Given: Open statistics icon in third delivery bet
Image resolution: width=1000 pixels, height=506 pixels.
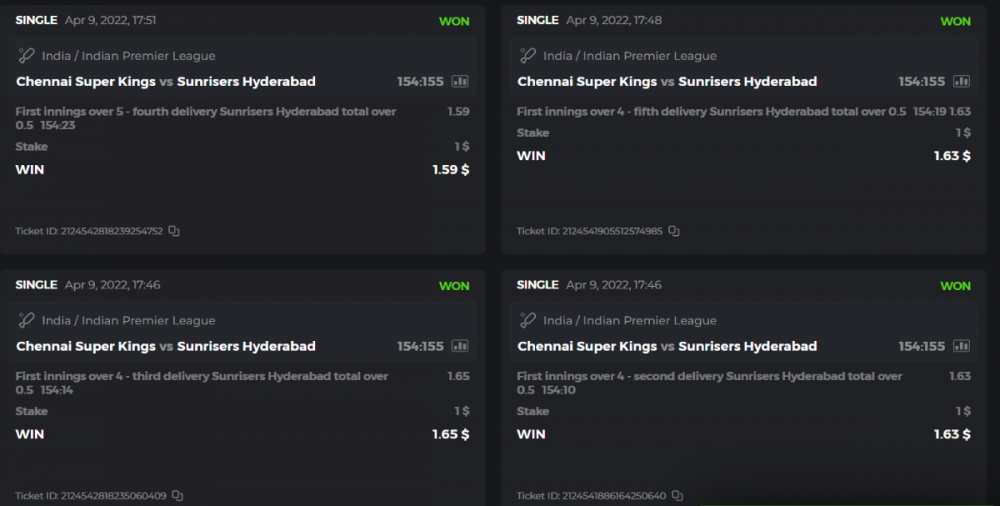Looking at the screenshot, I should click(x=460, y=346).
